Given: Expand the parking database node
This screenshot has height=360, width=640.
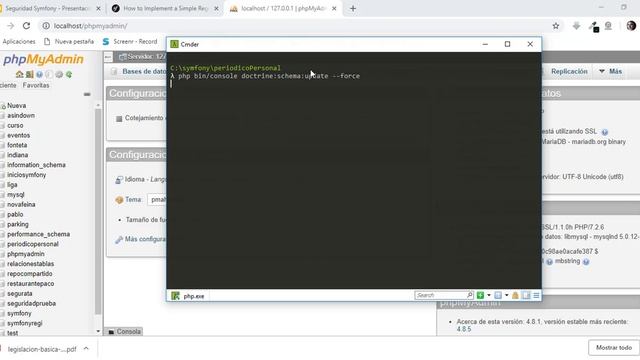Looking at the screenshot, I should 2,225.
